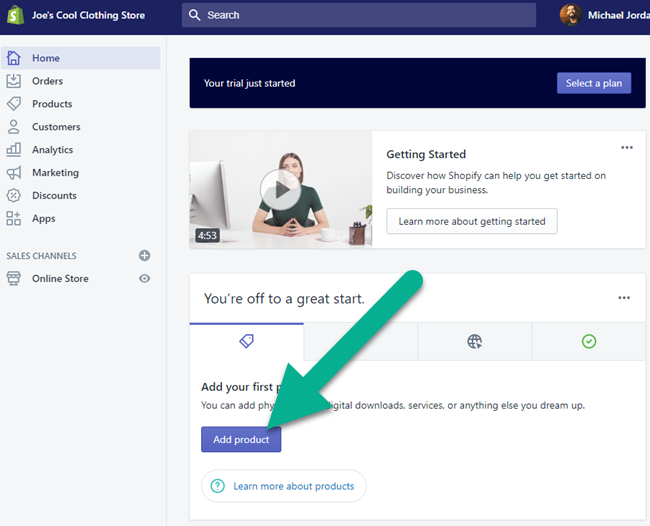Open Orders from the sidebar
The image size is (650, 526).
tap(46, 81)
